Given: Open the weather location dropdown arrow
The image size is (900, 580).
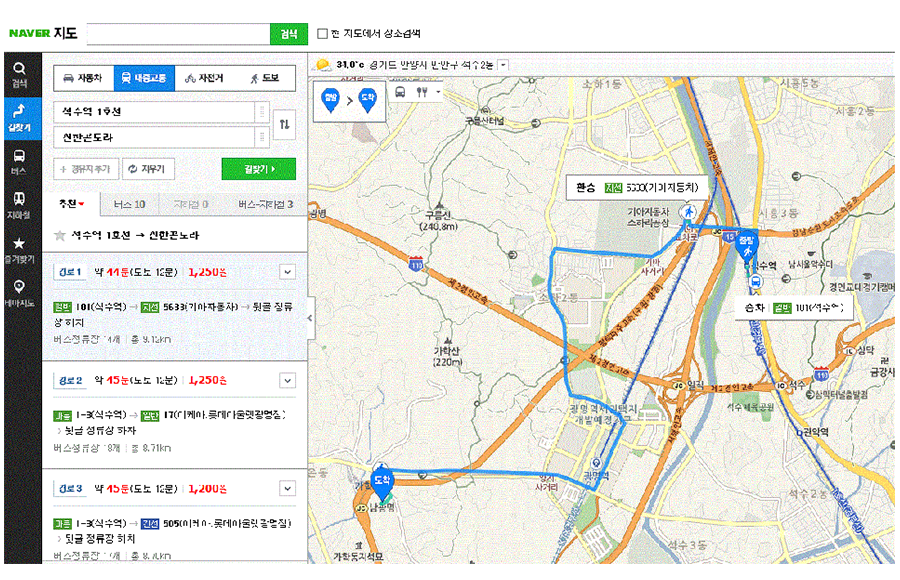Looking at the screenshot, I should point(503,65).
